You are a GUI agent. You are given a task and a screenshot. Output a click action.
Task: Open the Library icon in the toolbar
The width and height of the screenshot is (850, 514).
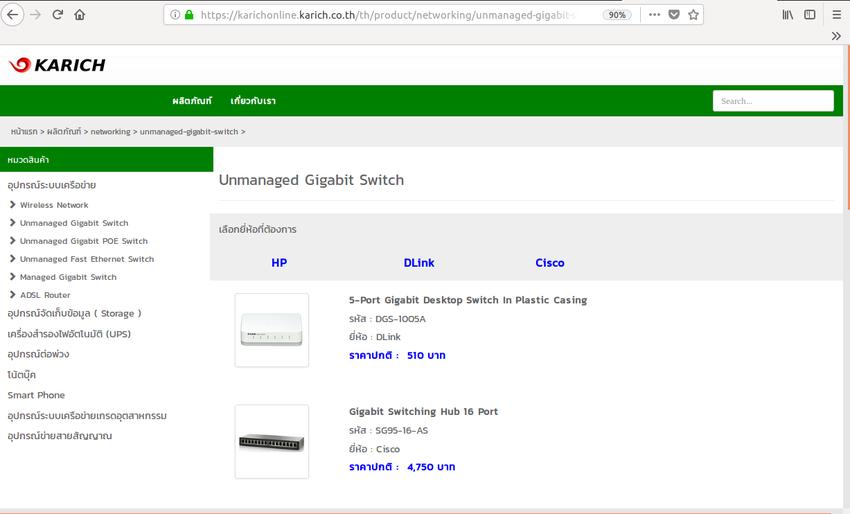click(x=788, y=15)
